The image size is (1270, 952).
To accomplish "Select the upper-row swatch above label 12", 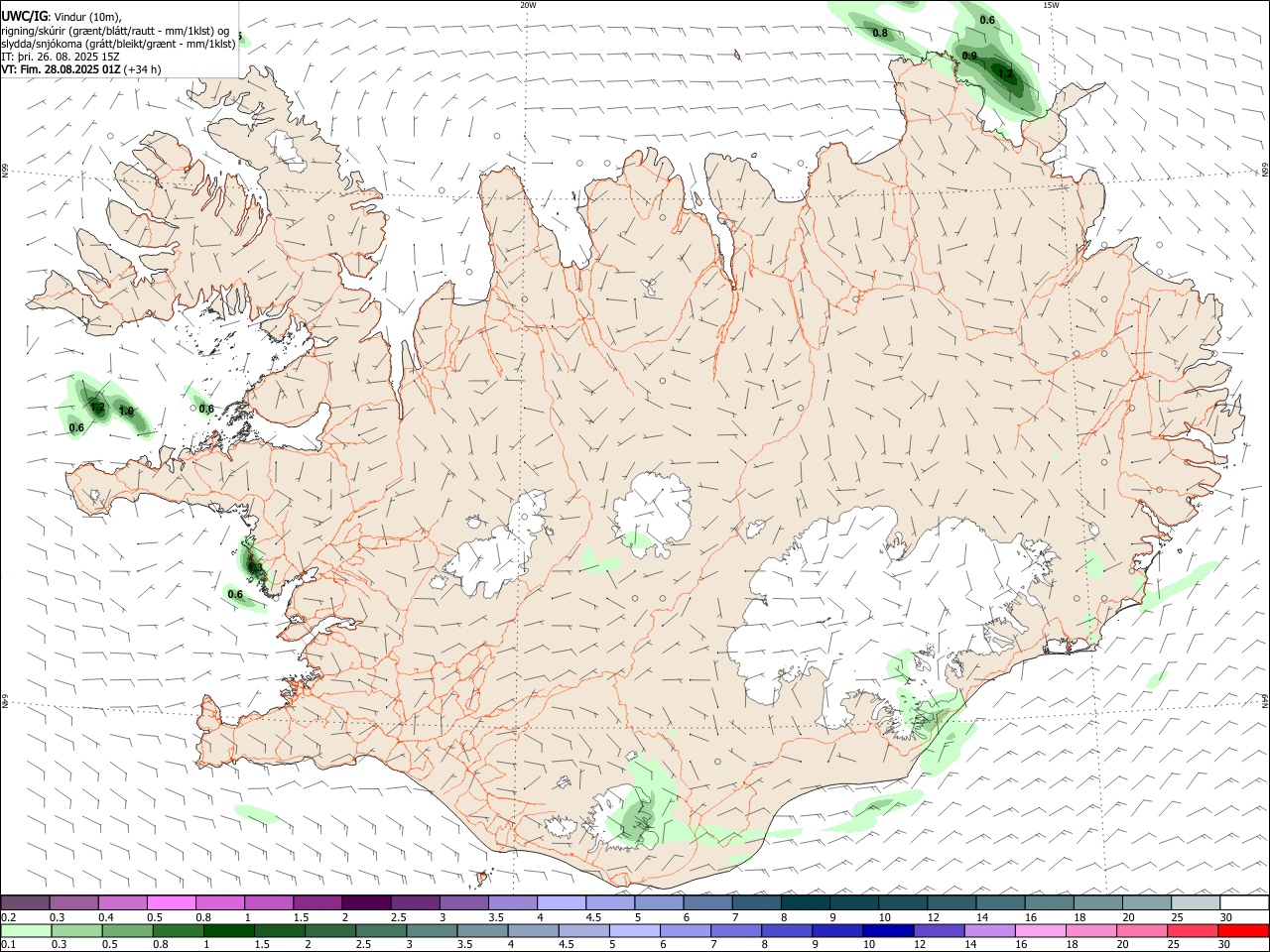I will pos(951,902).
